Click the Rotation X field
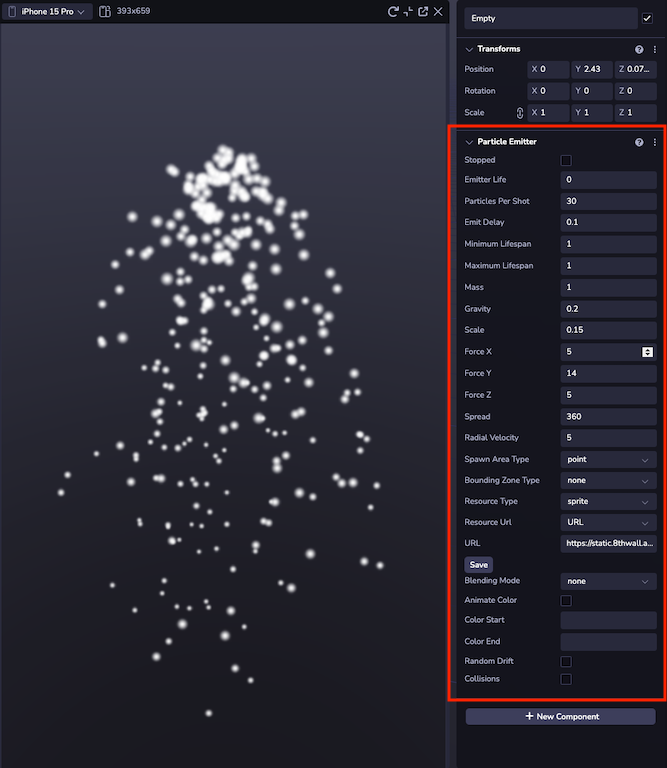Screen dimensions: 667x768 548,91
